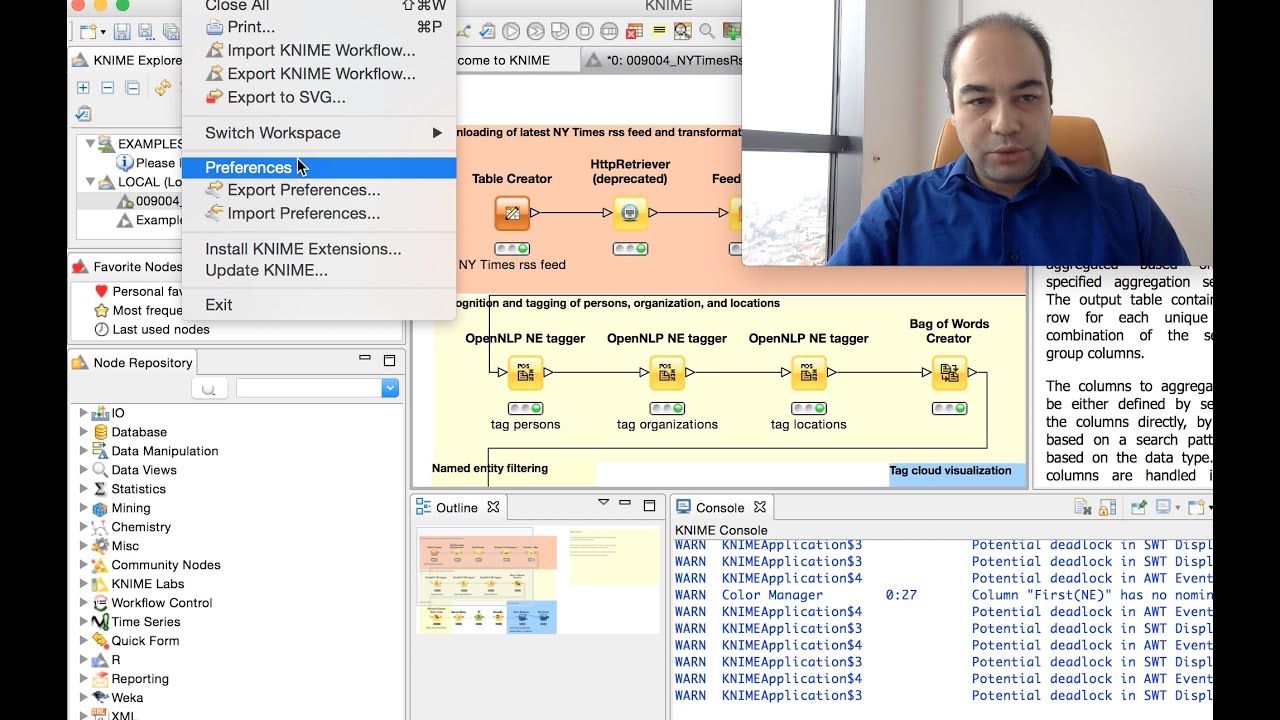Select the Reporting repository item
Screen dimensions: 1280x720
point(139,679)
